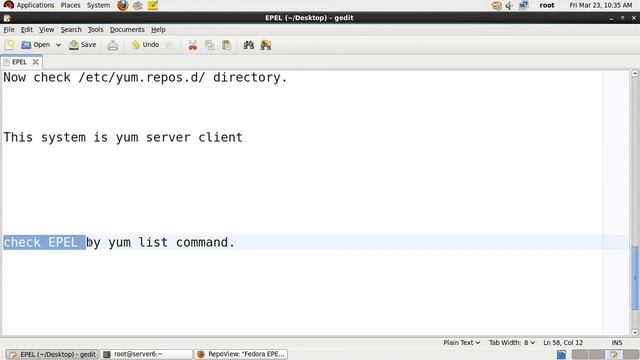Click the scrollbar up arrow
640x360 pixels.
point(635,74)
